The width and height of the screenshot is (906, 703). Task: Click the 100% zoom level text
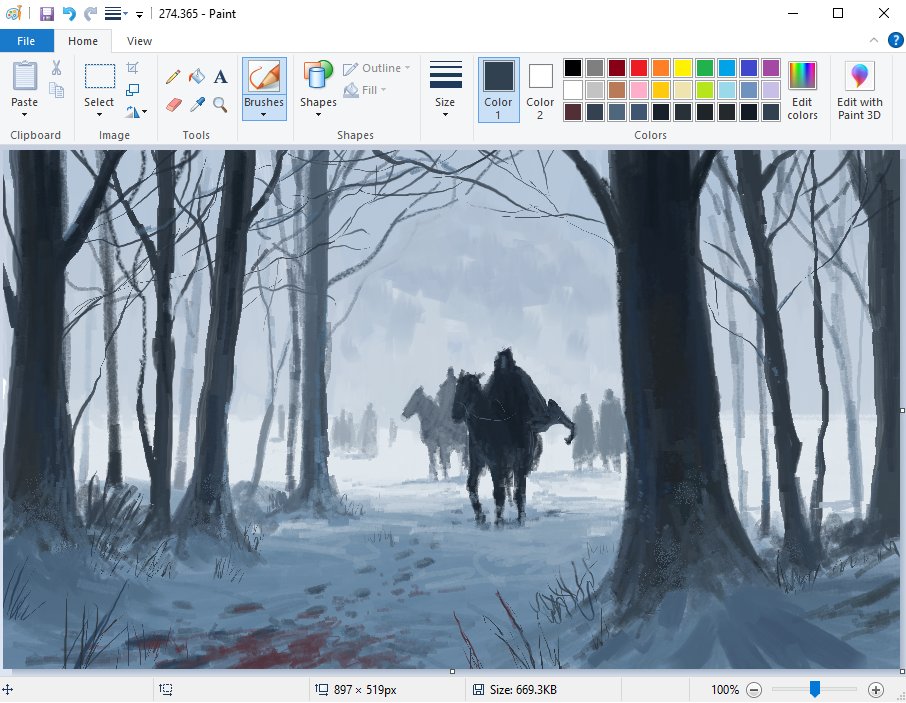pos(725,689)
